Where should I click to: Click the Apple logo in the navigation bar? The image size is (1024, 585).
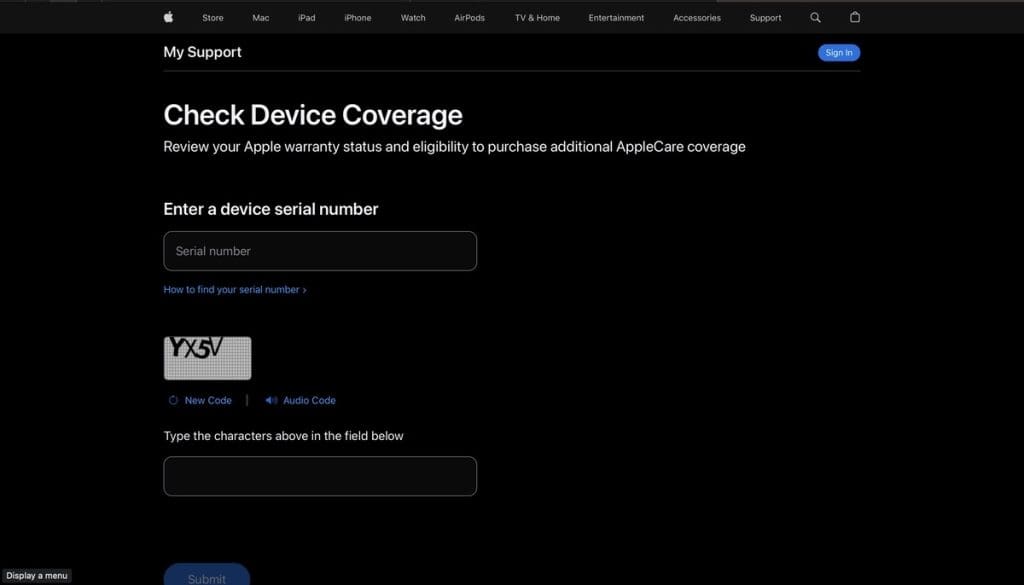pyautogui.click(x=168, y=17)
